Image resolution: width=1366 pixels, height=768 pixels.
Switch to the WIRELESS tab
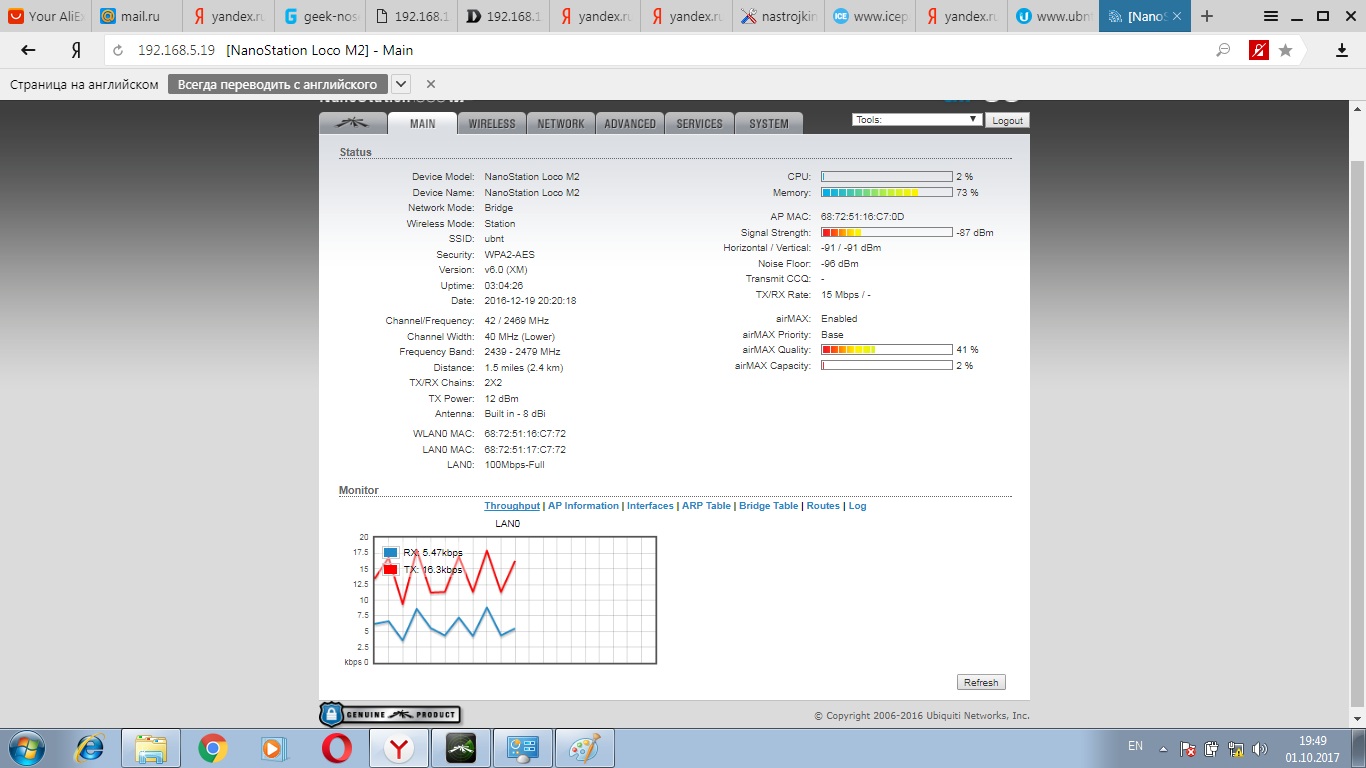(492, 123)
